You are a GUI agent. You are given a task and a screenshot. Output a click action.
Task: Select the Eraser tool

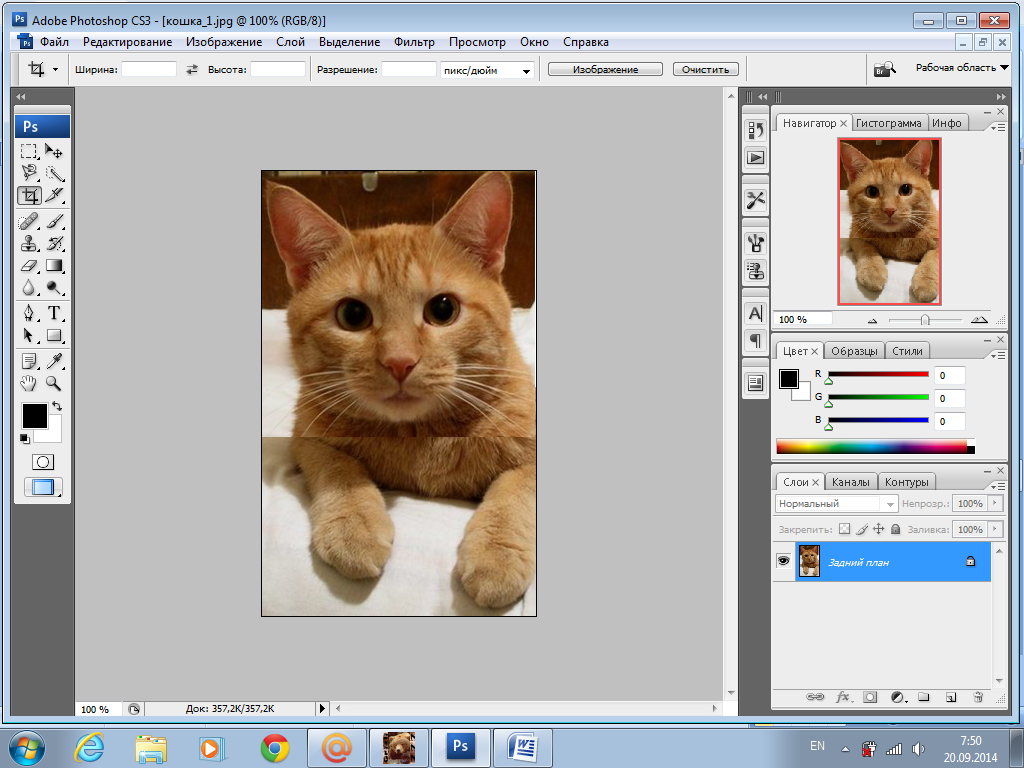(x=29, y=265)
